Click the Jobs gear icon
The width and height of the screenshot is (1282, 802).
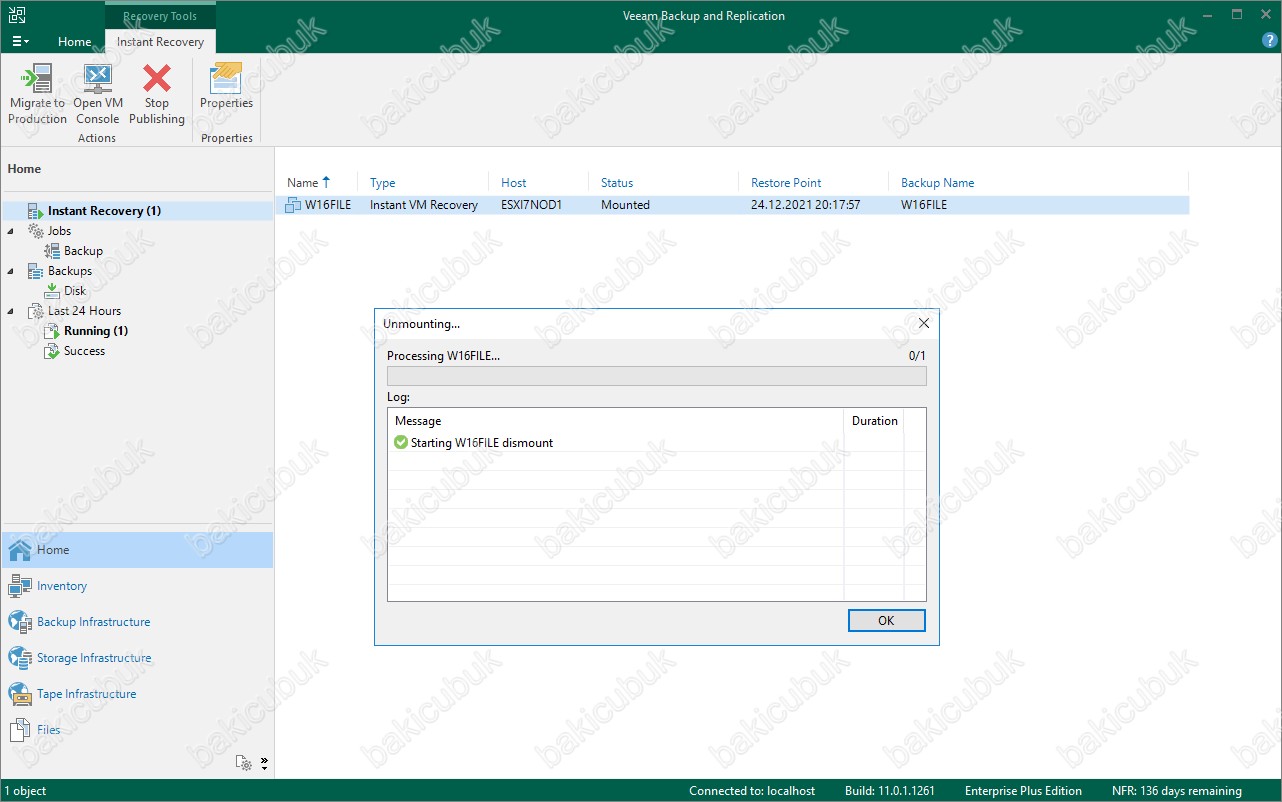[35, 231]
